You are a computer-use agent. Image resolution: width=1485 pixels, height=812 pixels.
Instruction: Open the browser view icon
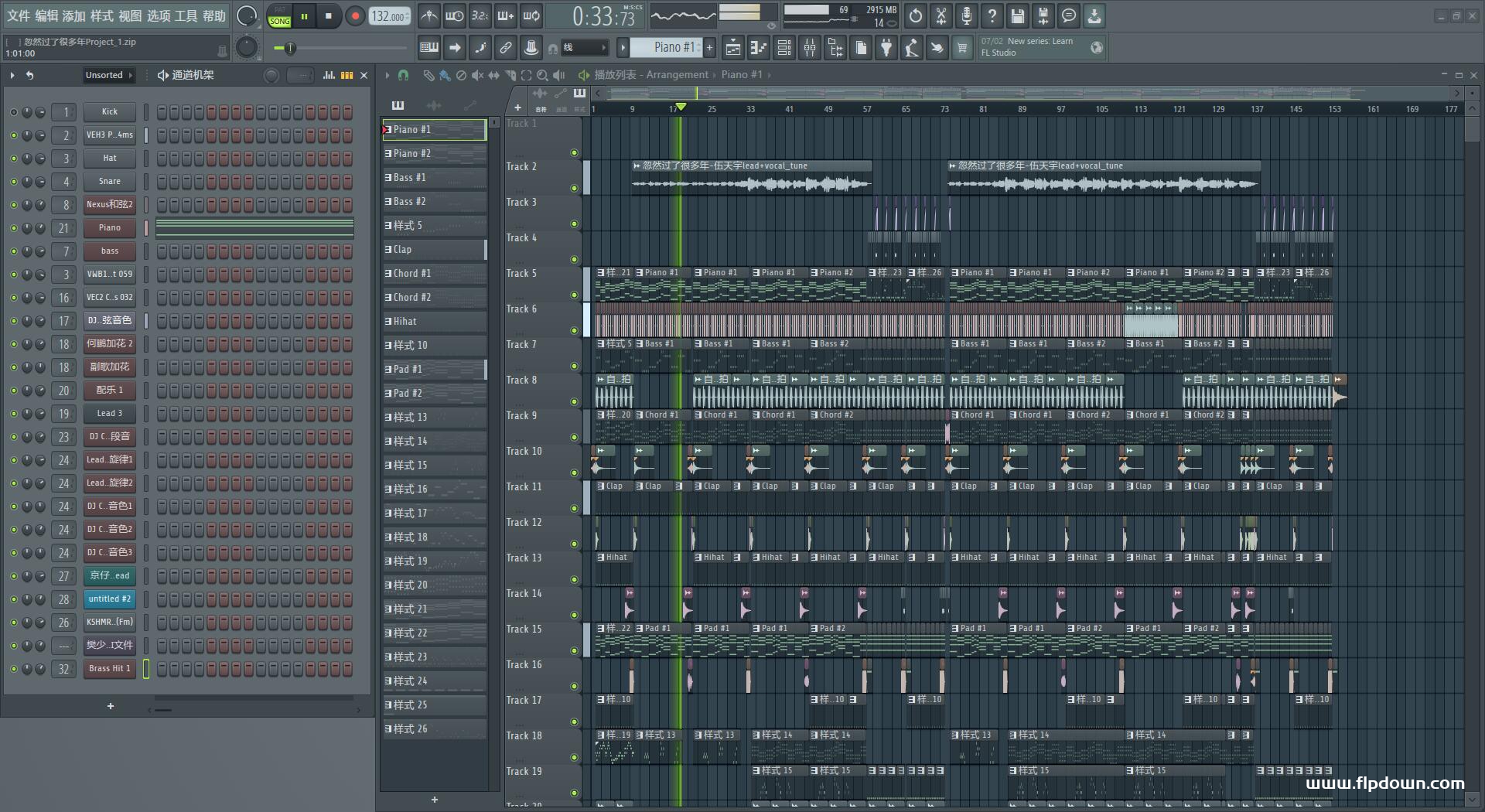835,48
